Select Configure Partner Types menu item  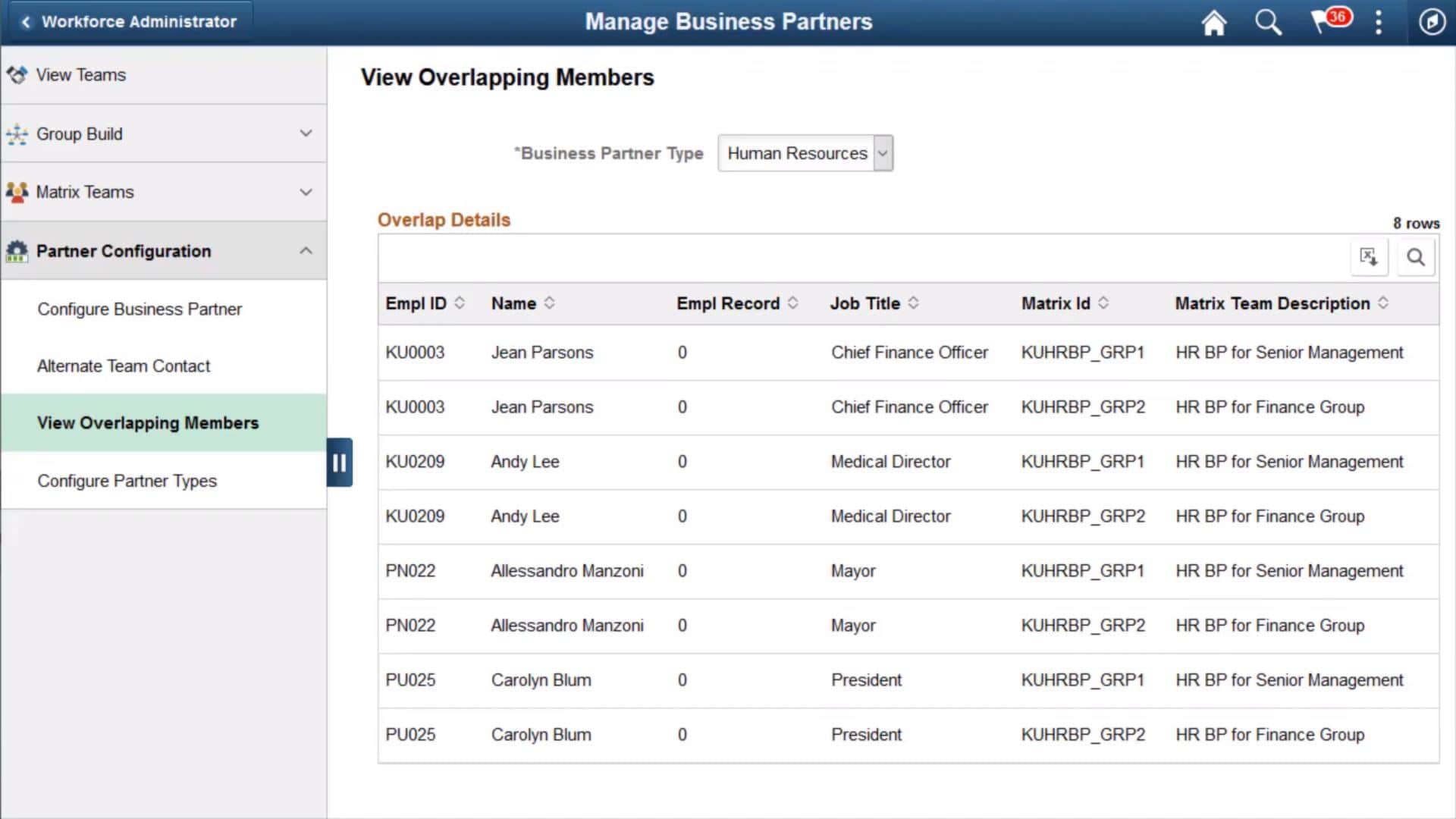point(127,480)
